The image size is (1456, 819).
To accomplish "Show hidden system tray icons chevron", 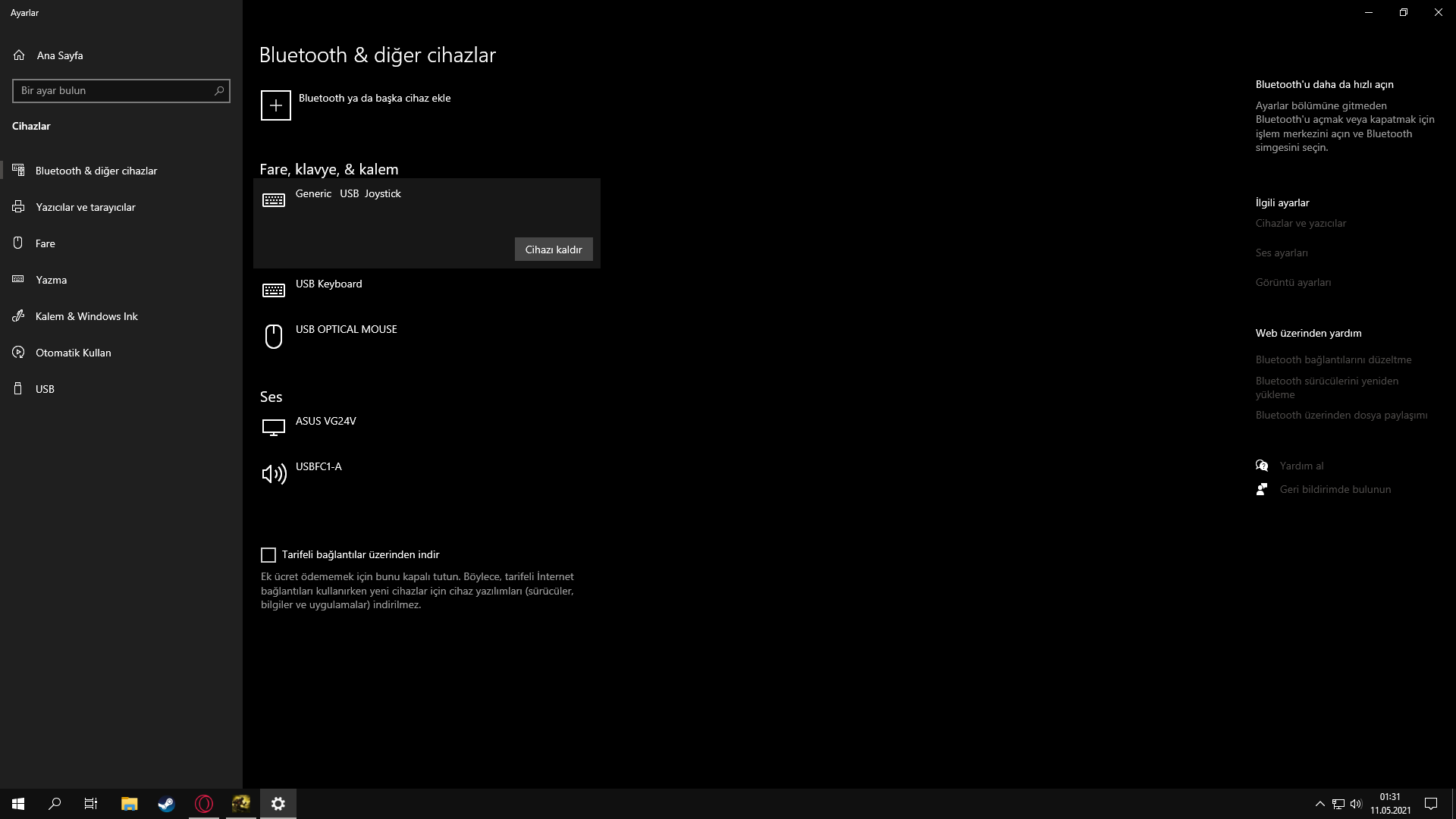I will [x=1319, y=804].
